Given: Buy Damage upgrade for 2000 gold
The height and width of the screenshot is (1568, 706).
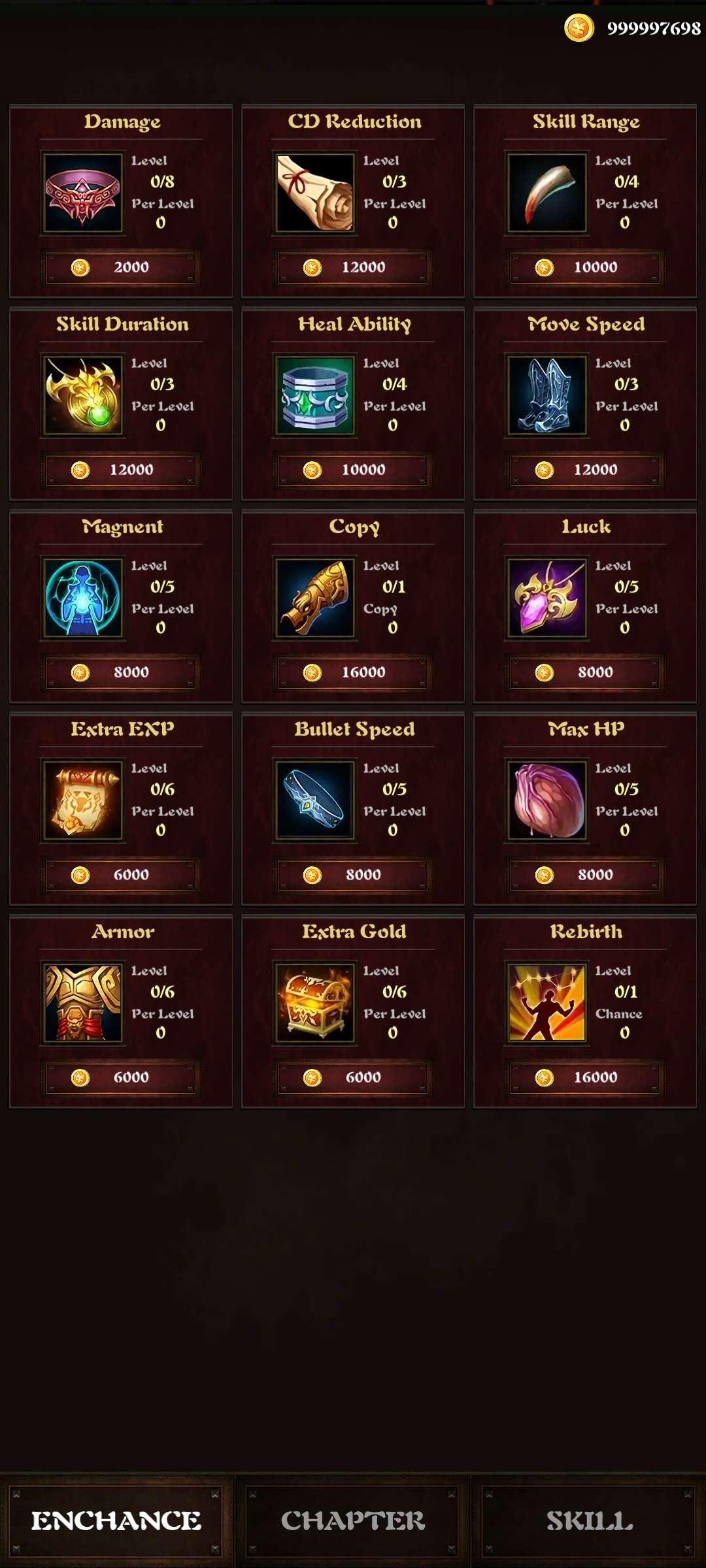Looking at the screenshot, I should pyautogui.click(x=121, y=267).
